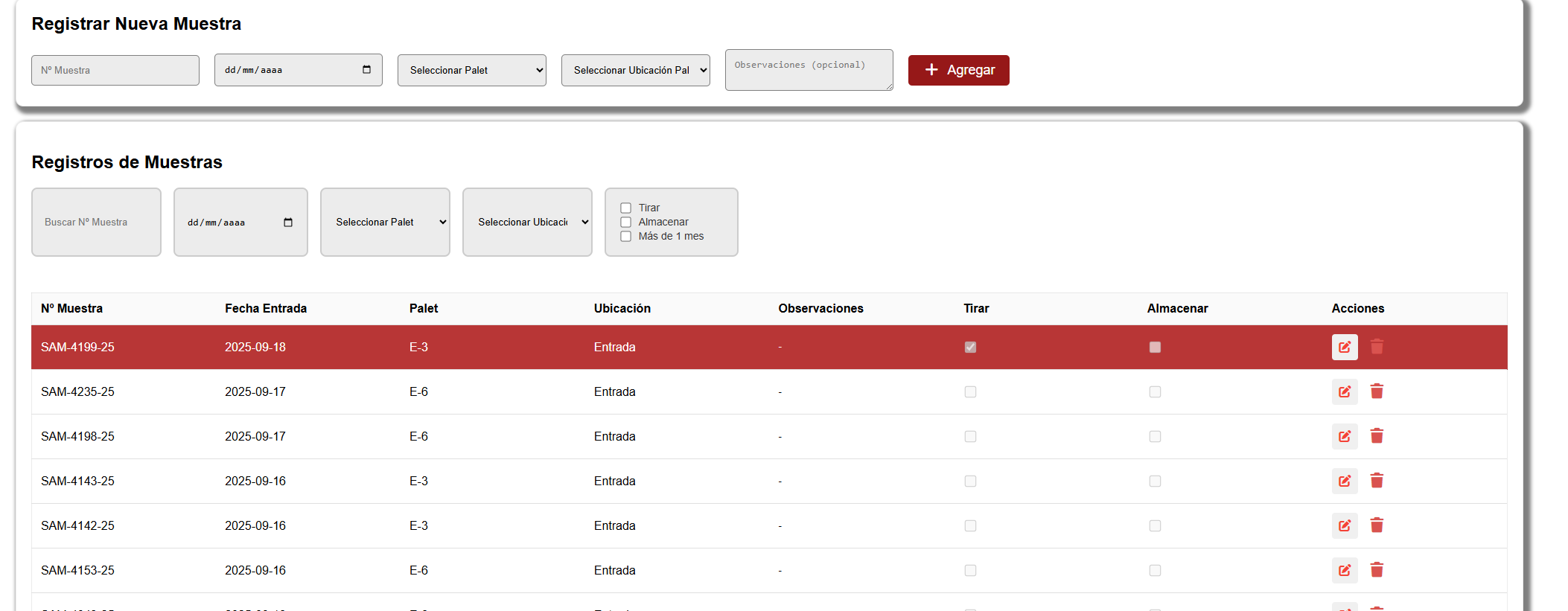Delete sample SAM-4198-25 with trash icon
Image resolution: width=1568 pixels, height=611 pixels.
1377,436
